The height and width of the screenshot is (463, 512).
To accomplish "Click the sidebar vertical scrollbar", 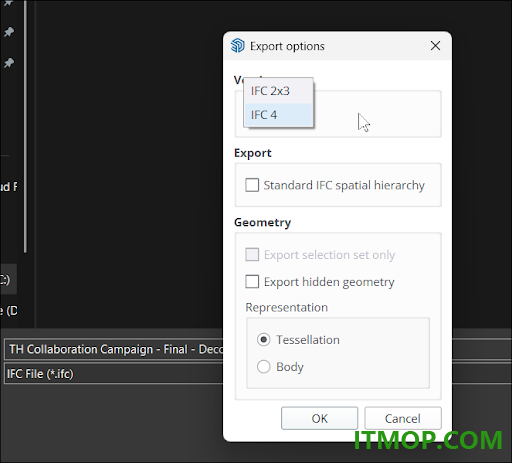I will point(25,127).
